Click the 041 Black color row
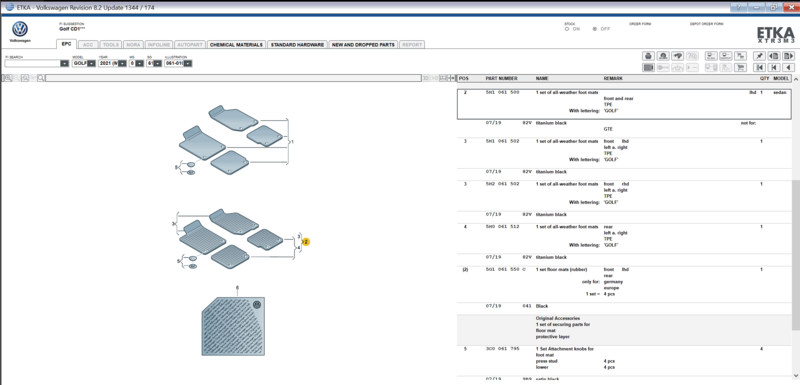The width and height of the screenshot is (800, 385). 624,306
